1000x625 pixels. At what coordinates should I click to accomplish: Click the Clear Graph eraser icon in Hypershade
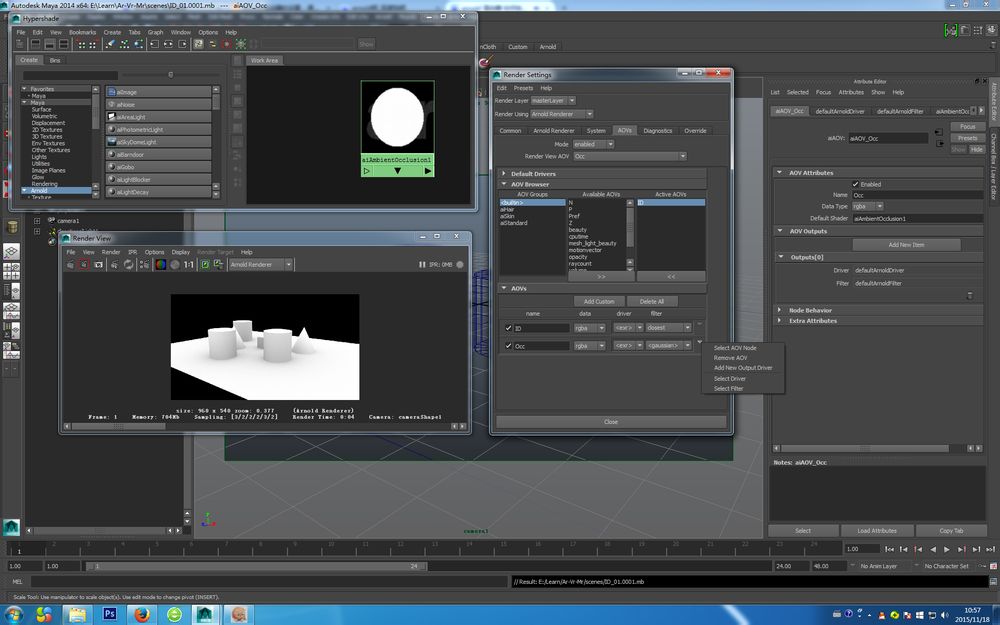coord(110,44)
